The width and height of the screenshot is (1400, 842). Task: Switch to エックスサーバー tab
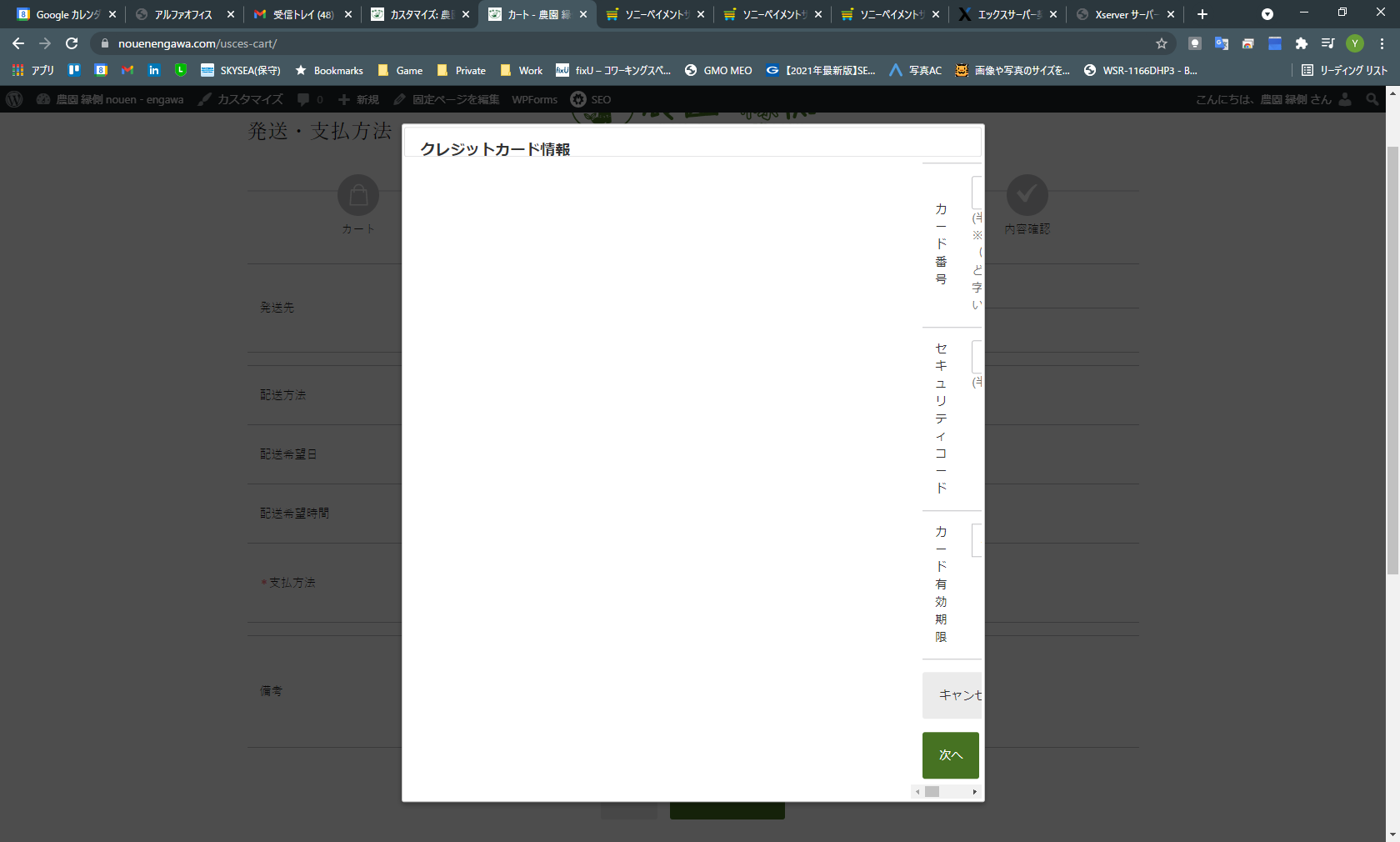[x=1008, y=14]
